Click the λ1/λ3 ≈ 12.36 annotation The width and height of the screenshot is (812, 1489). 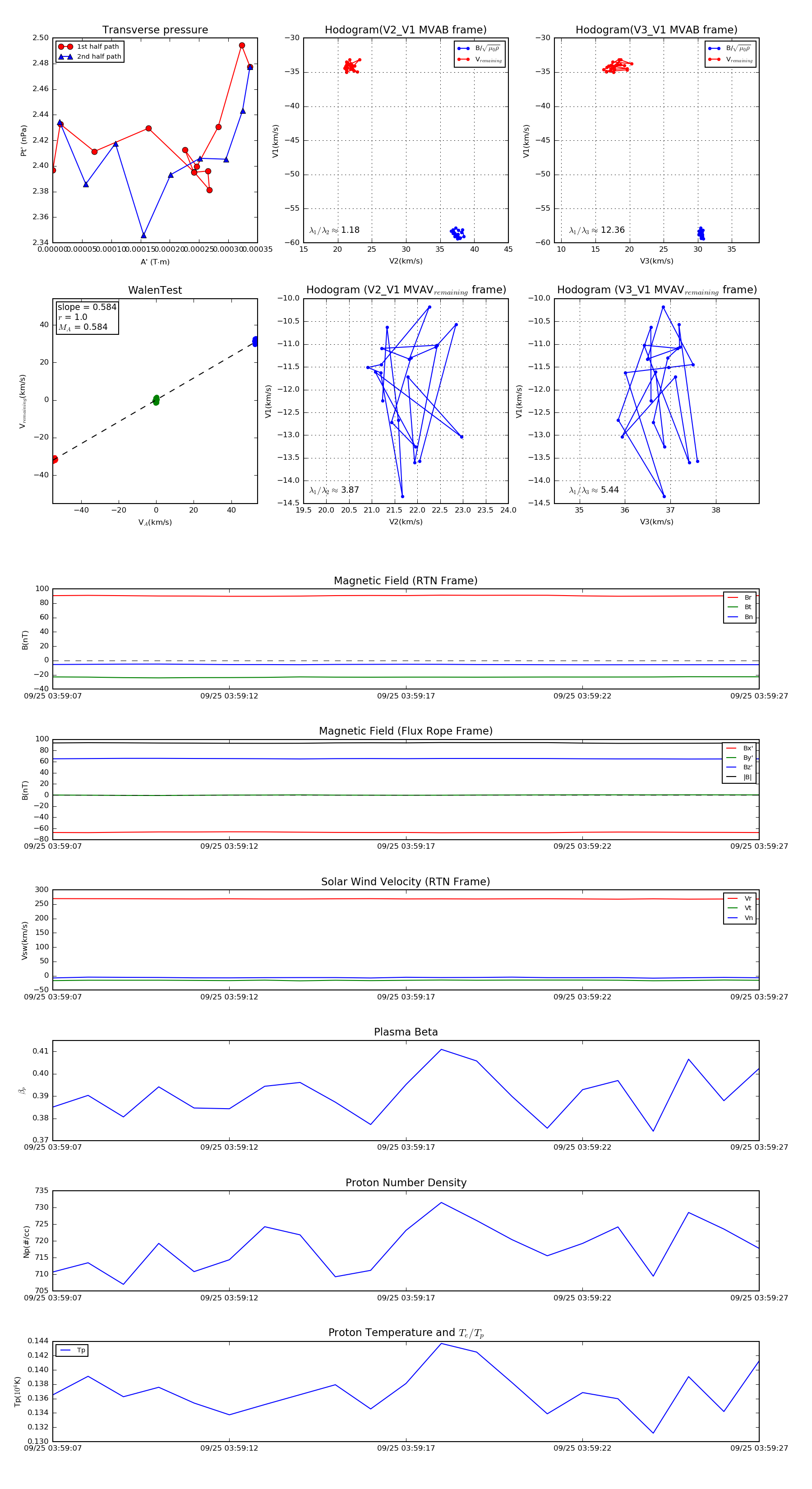tap(597, 230)
